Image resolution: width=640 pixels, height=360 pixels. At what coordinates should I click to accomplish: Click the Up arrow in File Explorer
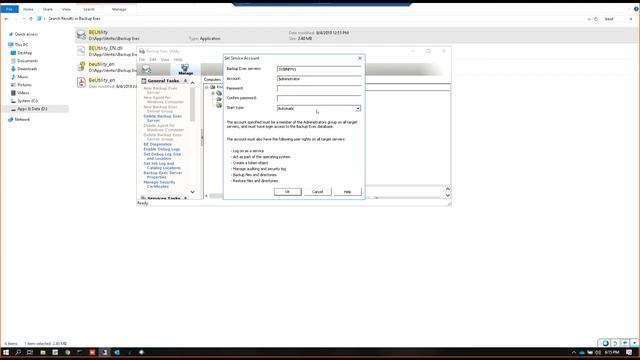tap(31, 19)
